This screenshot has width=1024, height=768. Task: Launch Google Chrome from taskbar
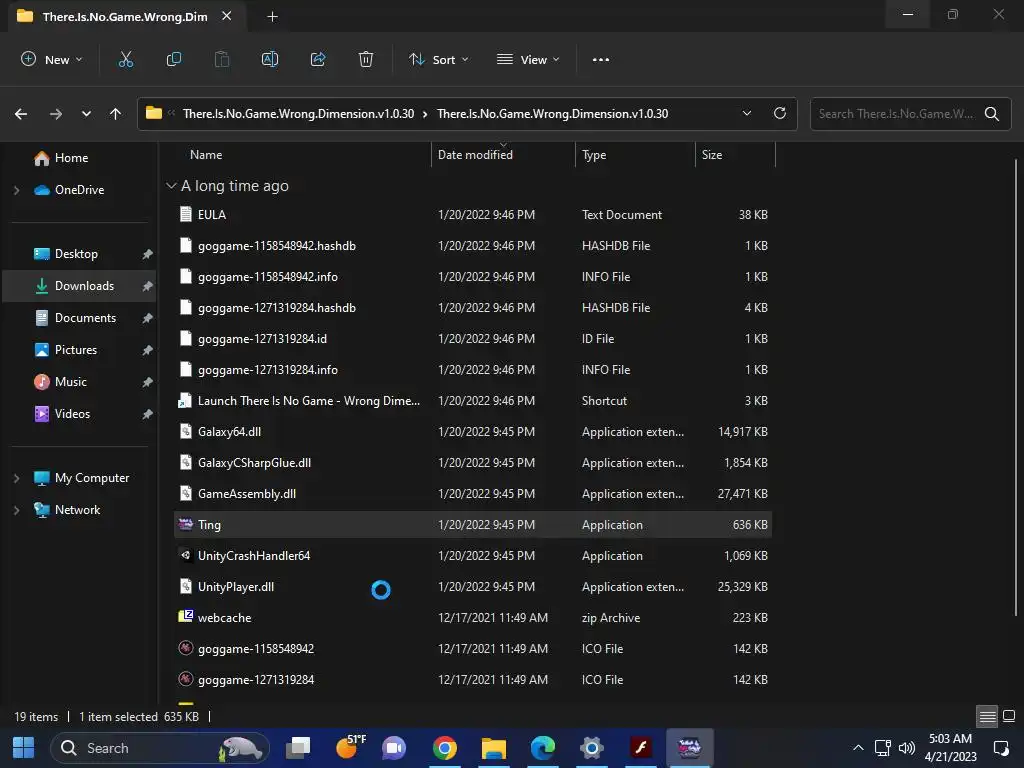point(445,748)
